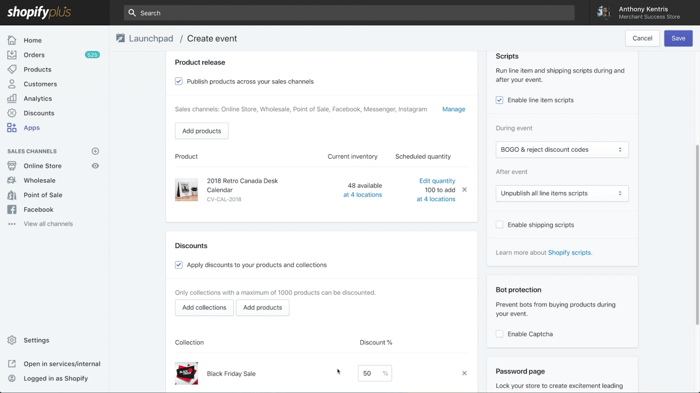Click the Launchpad app icon in breadcrumb
Viewport: 700px width, 393px height.
pos(121,38)
